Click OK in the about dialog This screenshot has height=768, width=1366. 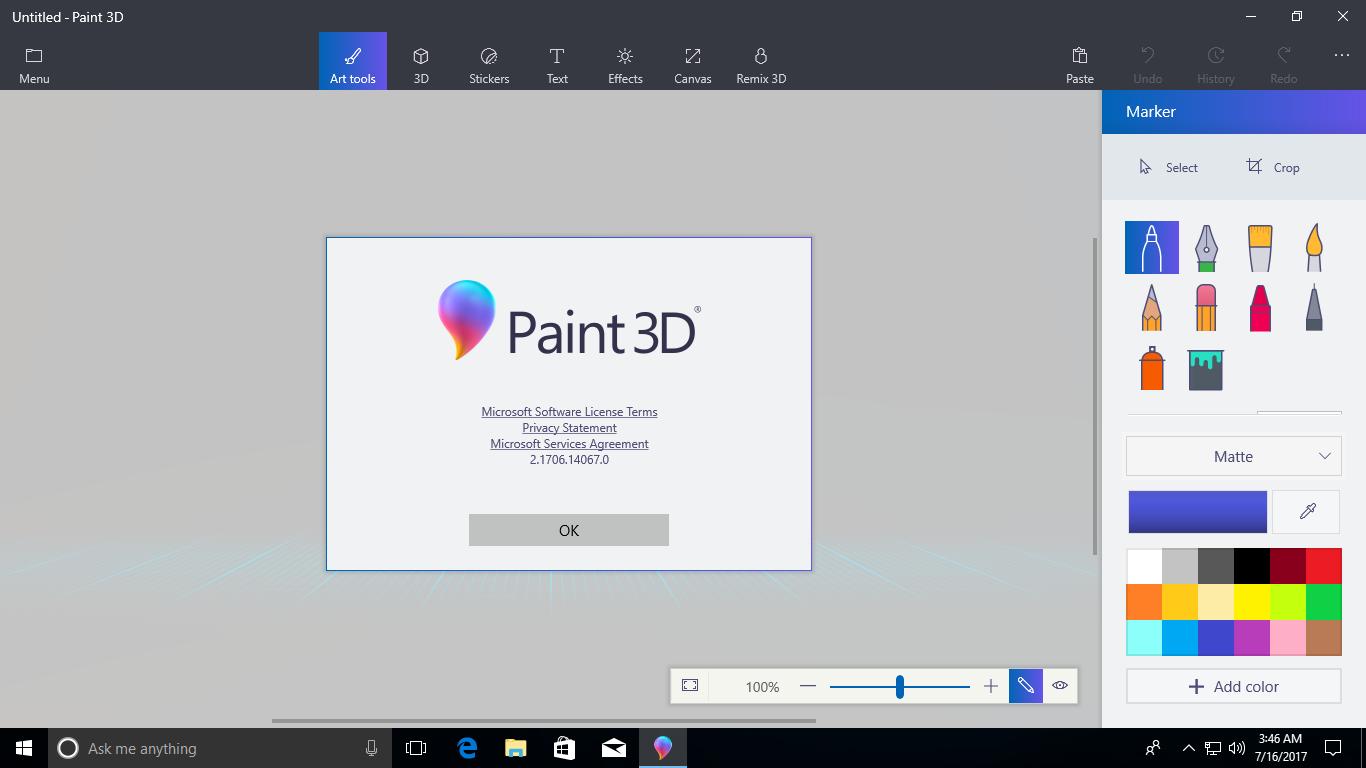[569, 530]
